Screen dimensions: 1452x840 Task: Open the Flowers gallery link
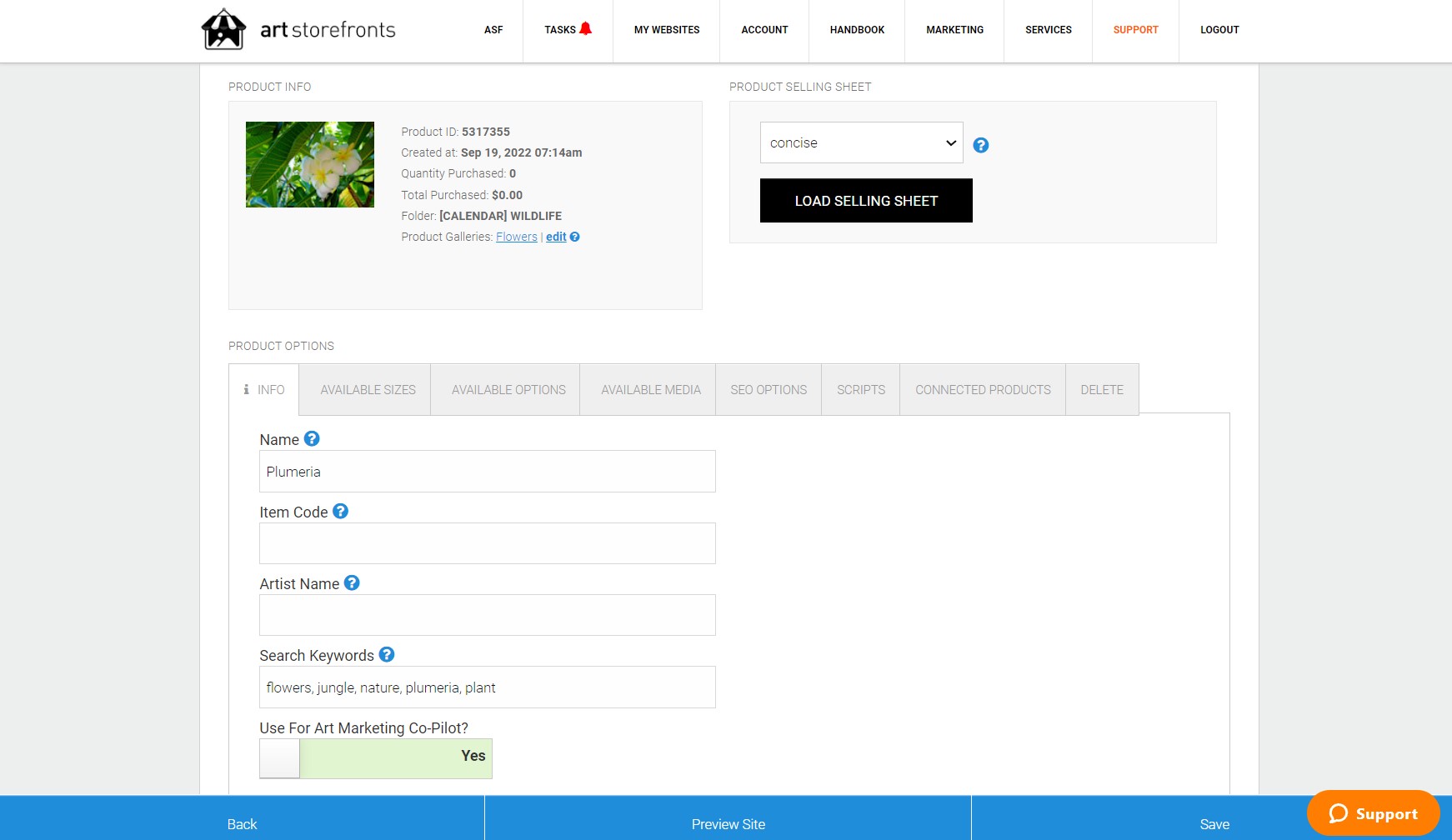517,237
